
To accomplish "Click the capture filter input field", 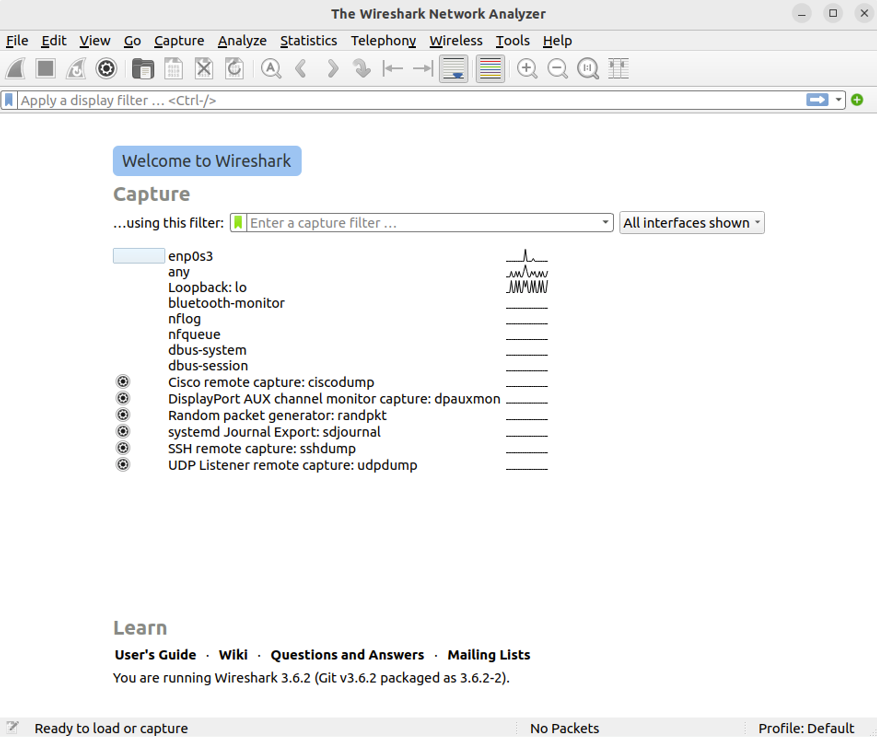I will (423, 223).
